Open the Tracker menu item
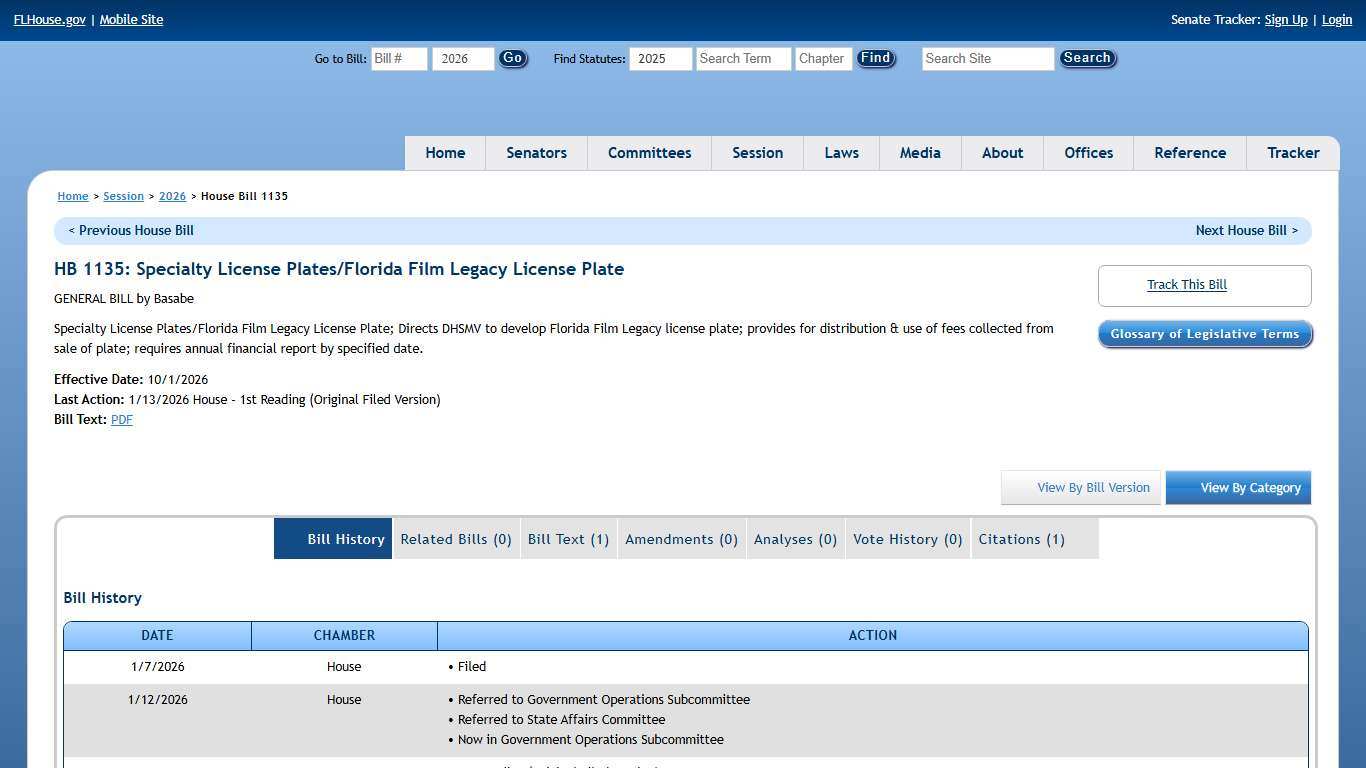 [1293, 153]
